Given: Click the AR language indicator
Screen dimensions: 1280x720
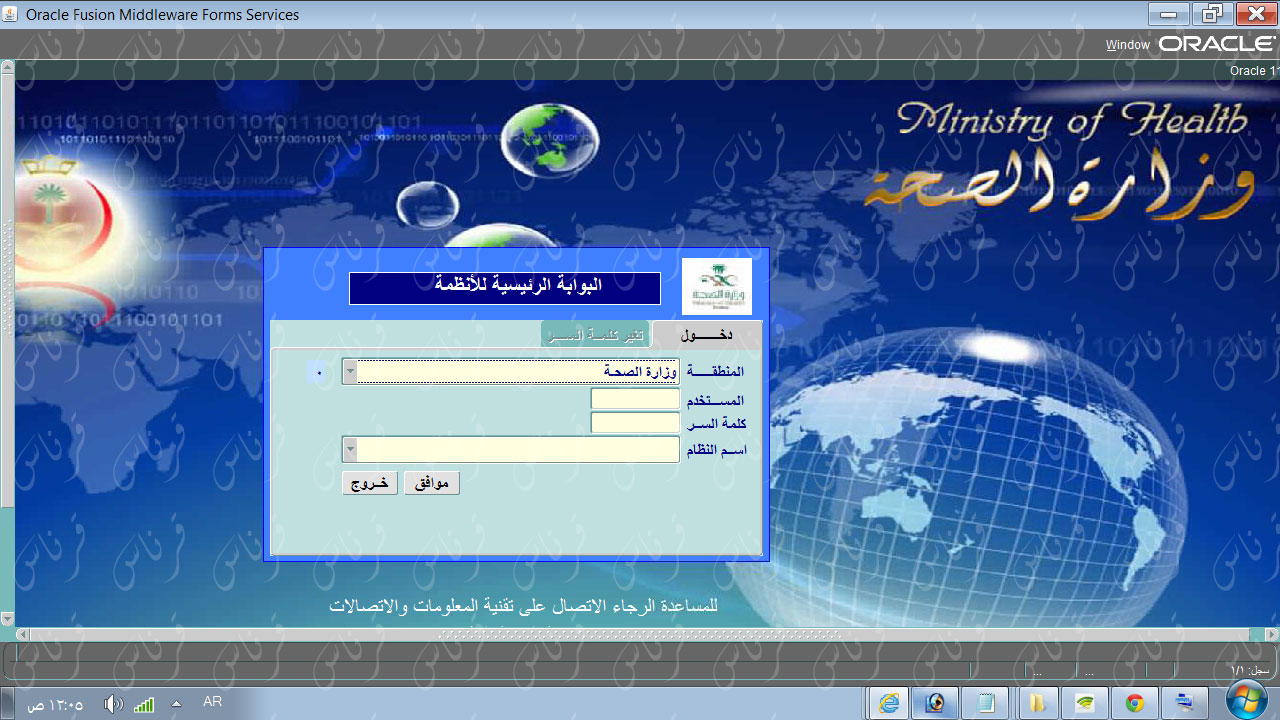Looking at the screenshot, I should point(212,702).
